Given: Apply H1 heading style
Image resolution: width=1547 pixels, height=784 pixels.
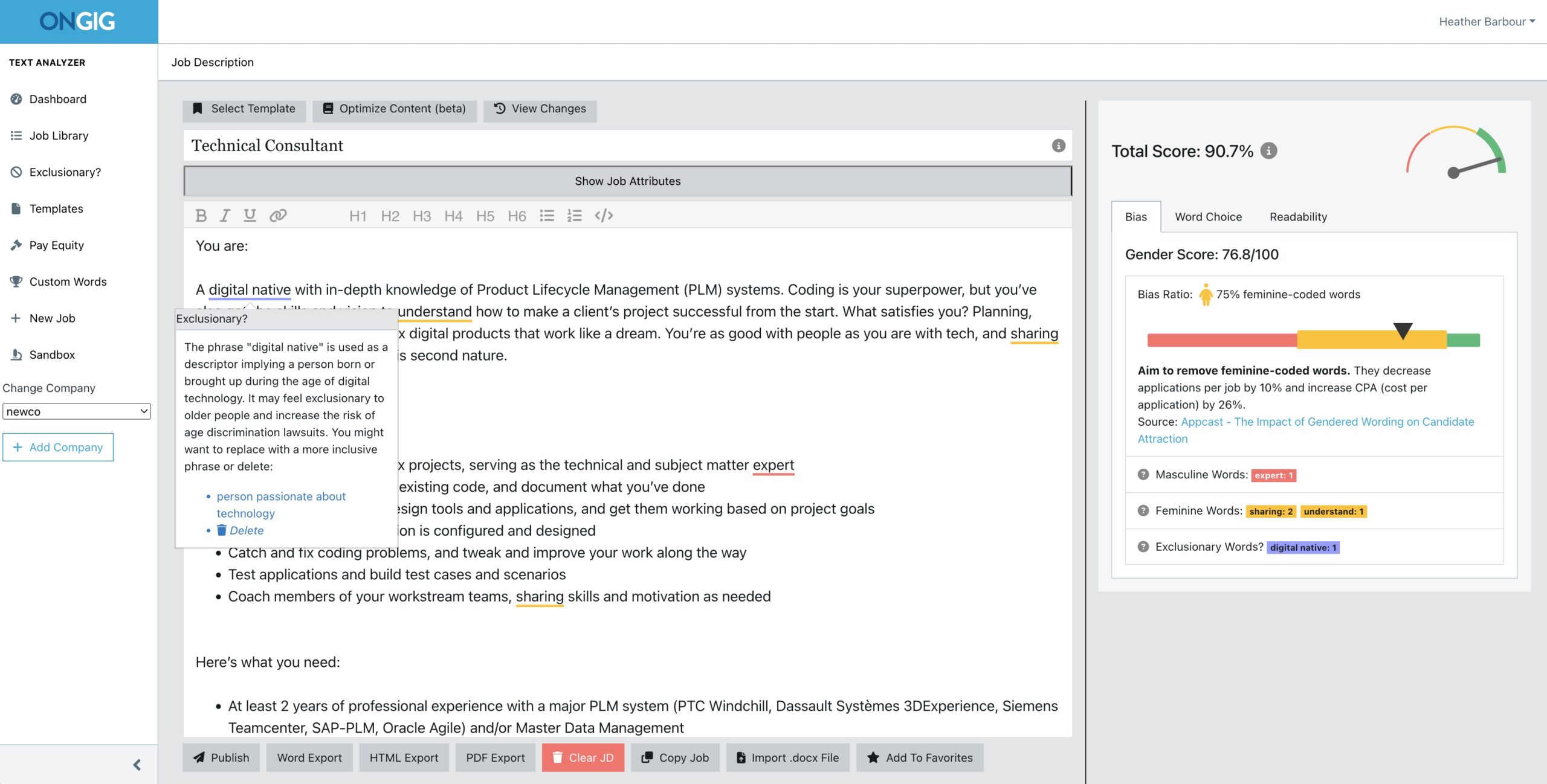Looking at the screenshot, I should pyautogui.click(x=358, y=216).
